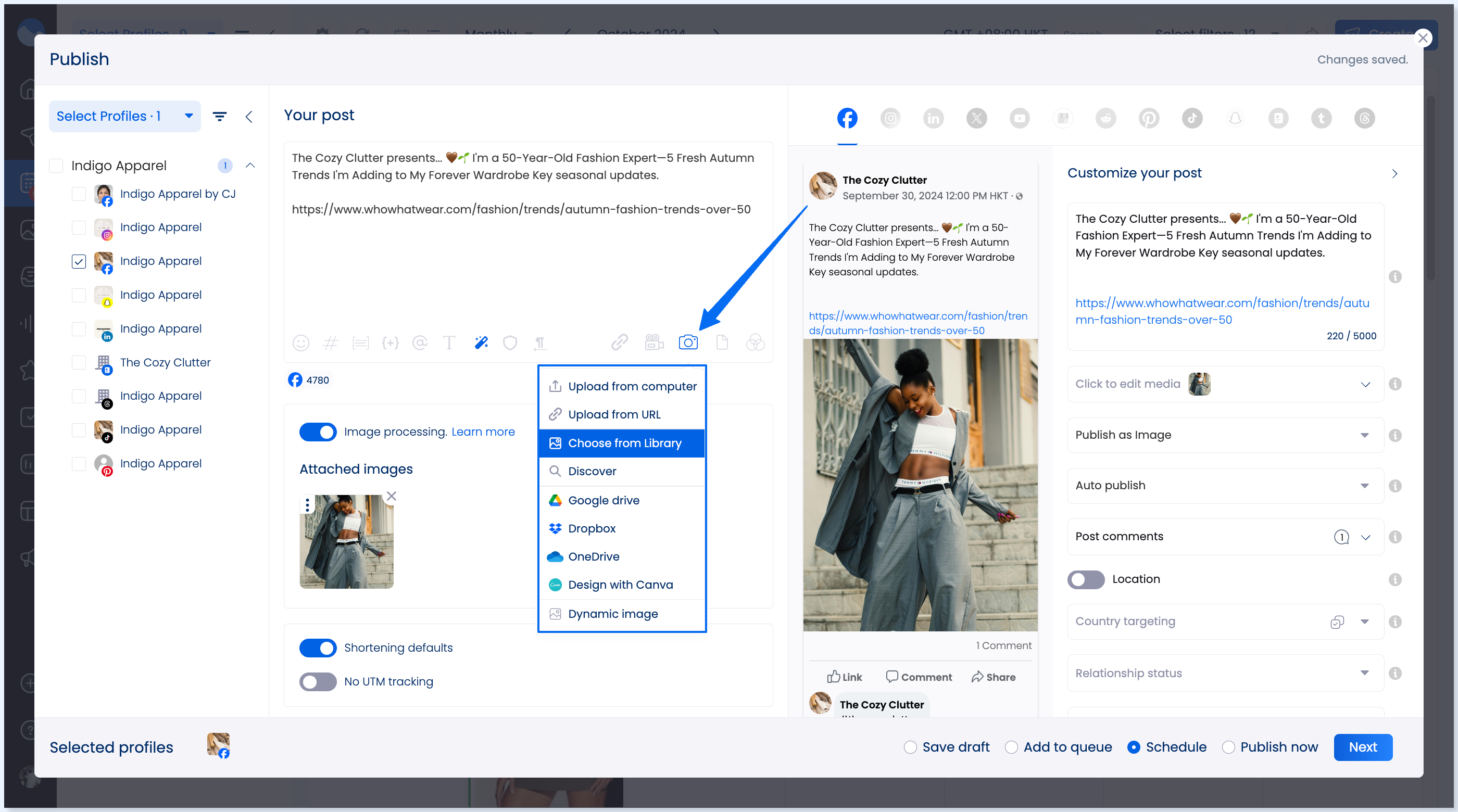Switch to the X (Twitter) preview tab
The image size is (1458, 812).
[976, 118]
